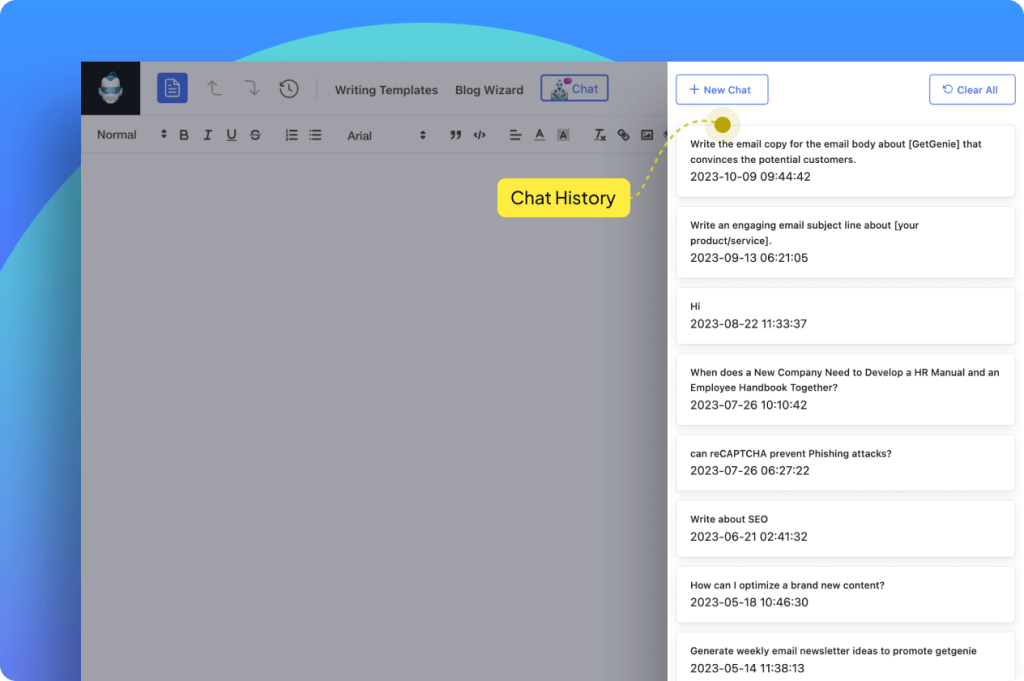The height and width of the screenshot is (681, 1024).
Task: Start a New Chat
Action: pos(722,89)
